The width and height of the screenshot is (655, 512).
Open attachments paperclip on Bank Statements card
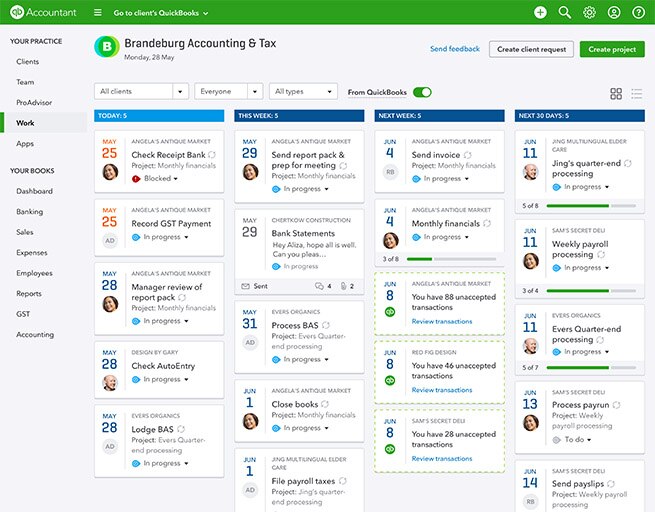[x=343, y=286]
